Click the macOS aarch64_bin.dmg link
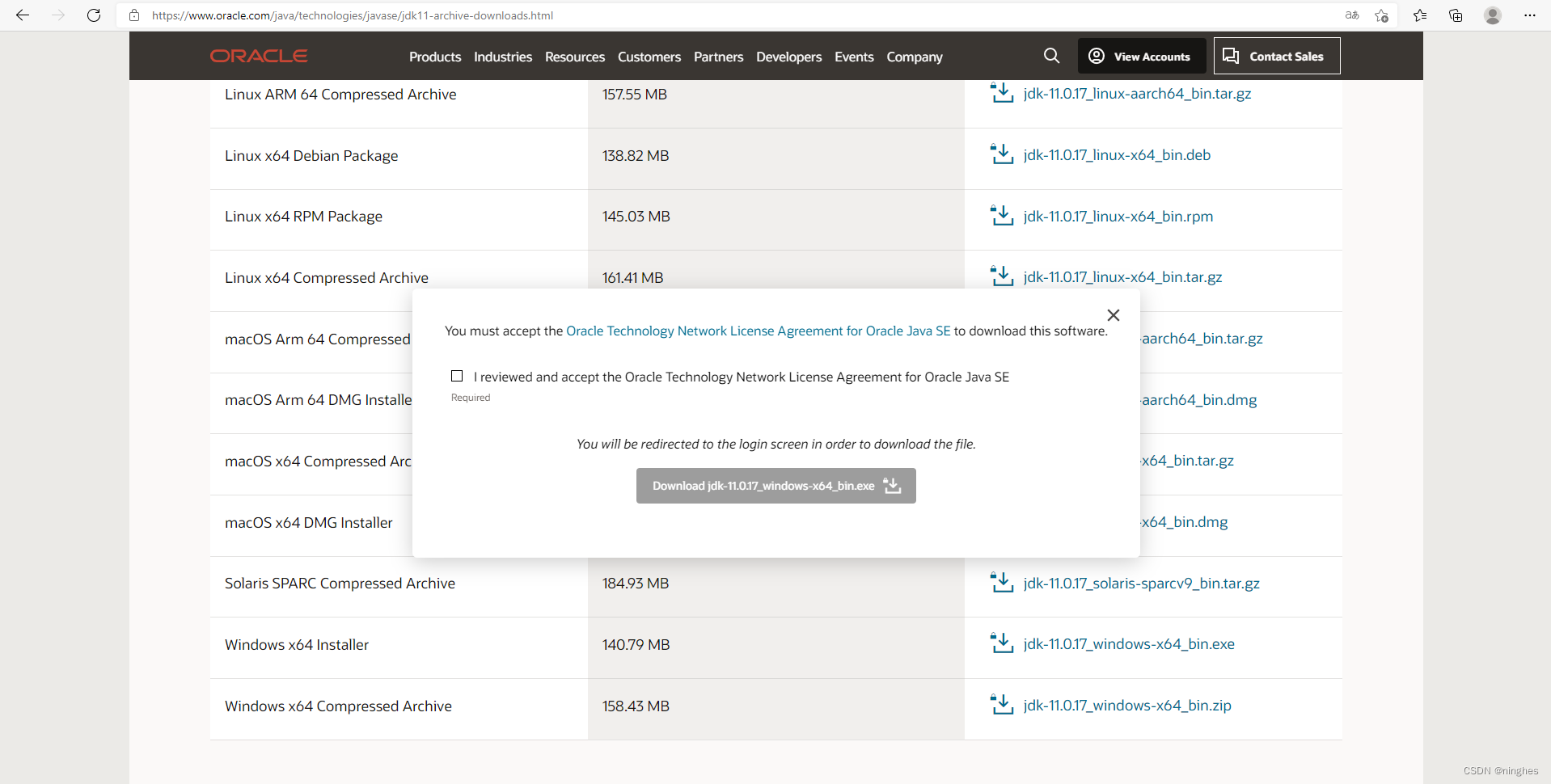The width and height of the screenshot is (1551, 784). point(1198,399)
